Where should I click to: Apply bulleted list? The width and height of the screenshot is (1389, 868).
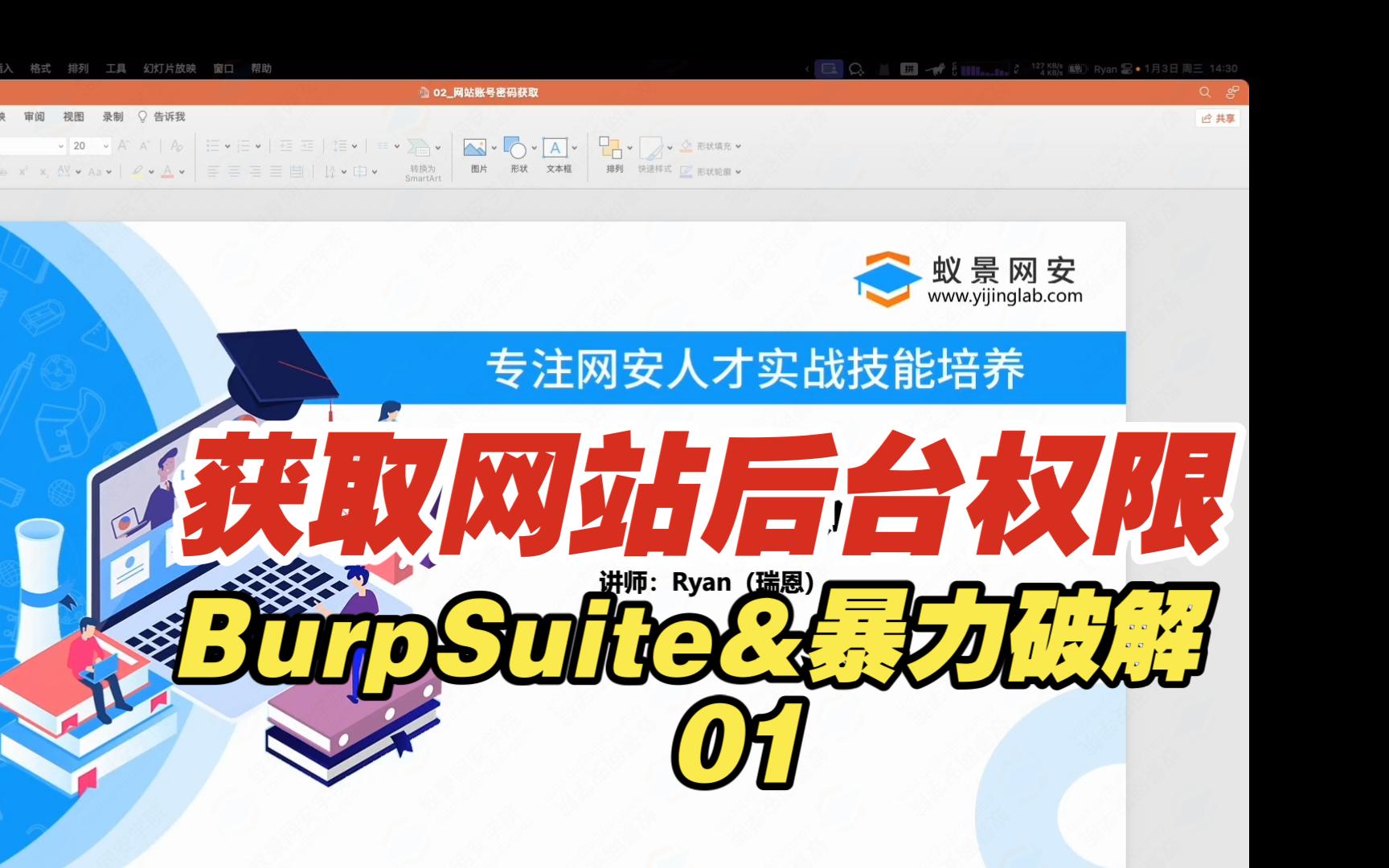pyautogui.click(x=212, y=145)
